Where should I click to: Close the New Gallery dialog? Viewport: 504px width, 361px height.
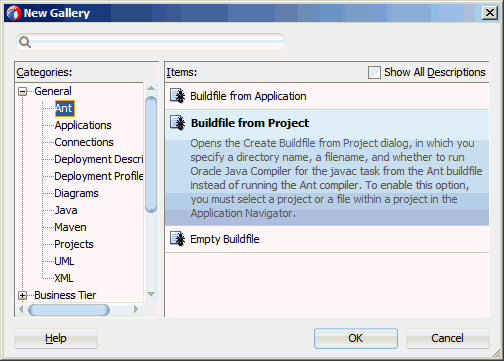pyautogui.click(x=490, y=13)
